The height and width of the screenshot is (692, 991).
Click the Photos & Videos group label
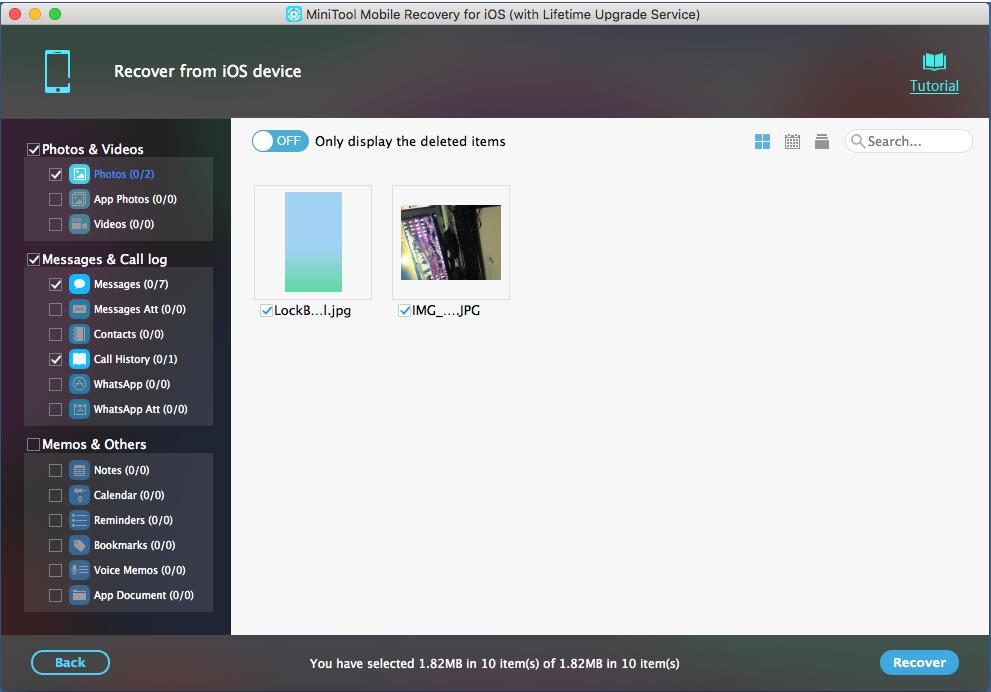tap(93, 149)
